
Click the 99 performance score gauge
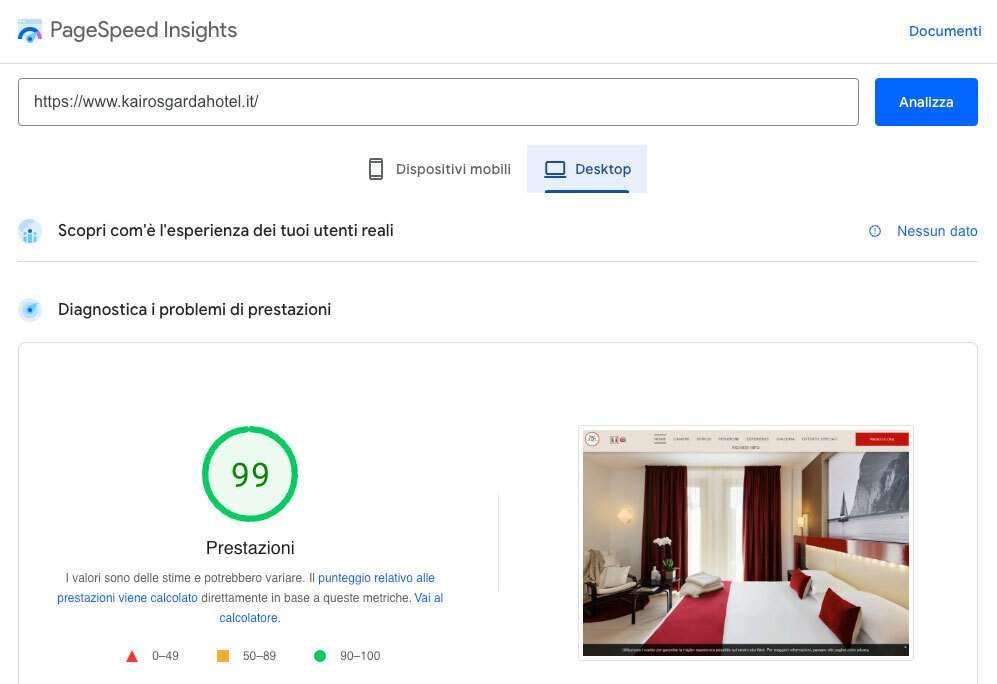pyautogui.click(x=250, y=474)
